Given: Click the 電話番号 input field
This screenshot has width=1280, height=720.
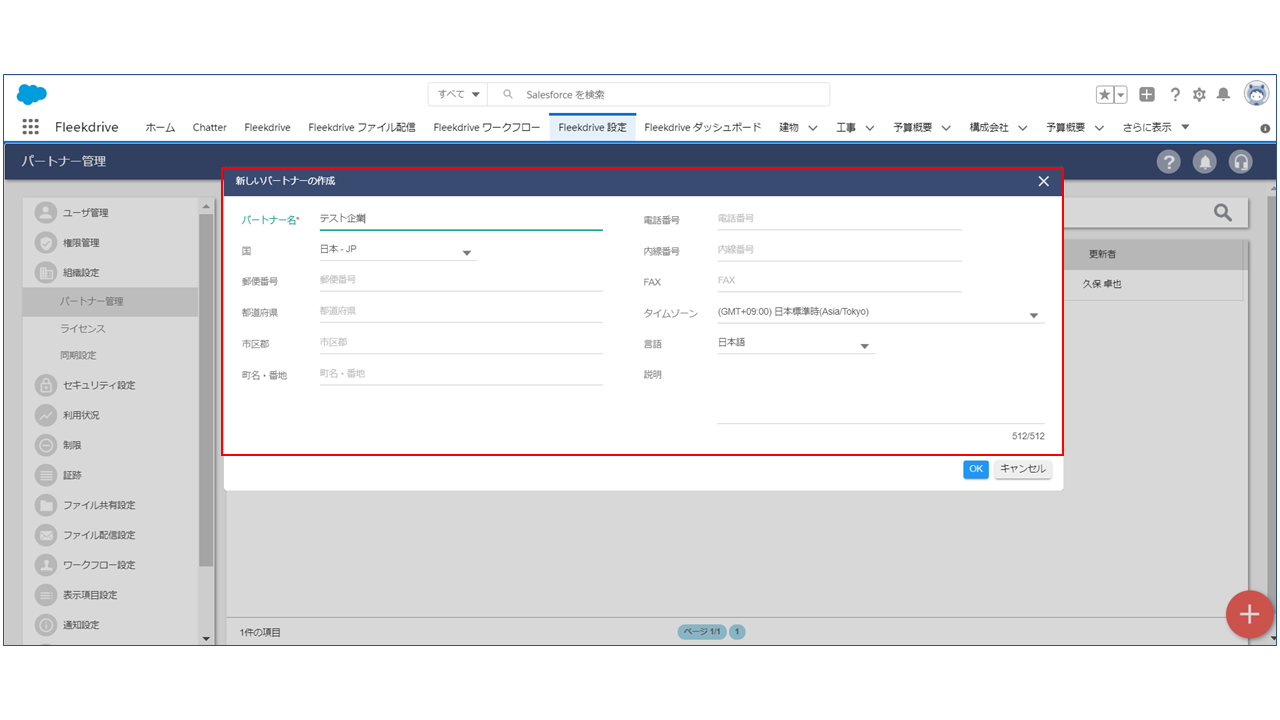Looking at the screenshot, I should [838, 218].
